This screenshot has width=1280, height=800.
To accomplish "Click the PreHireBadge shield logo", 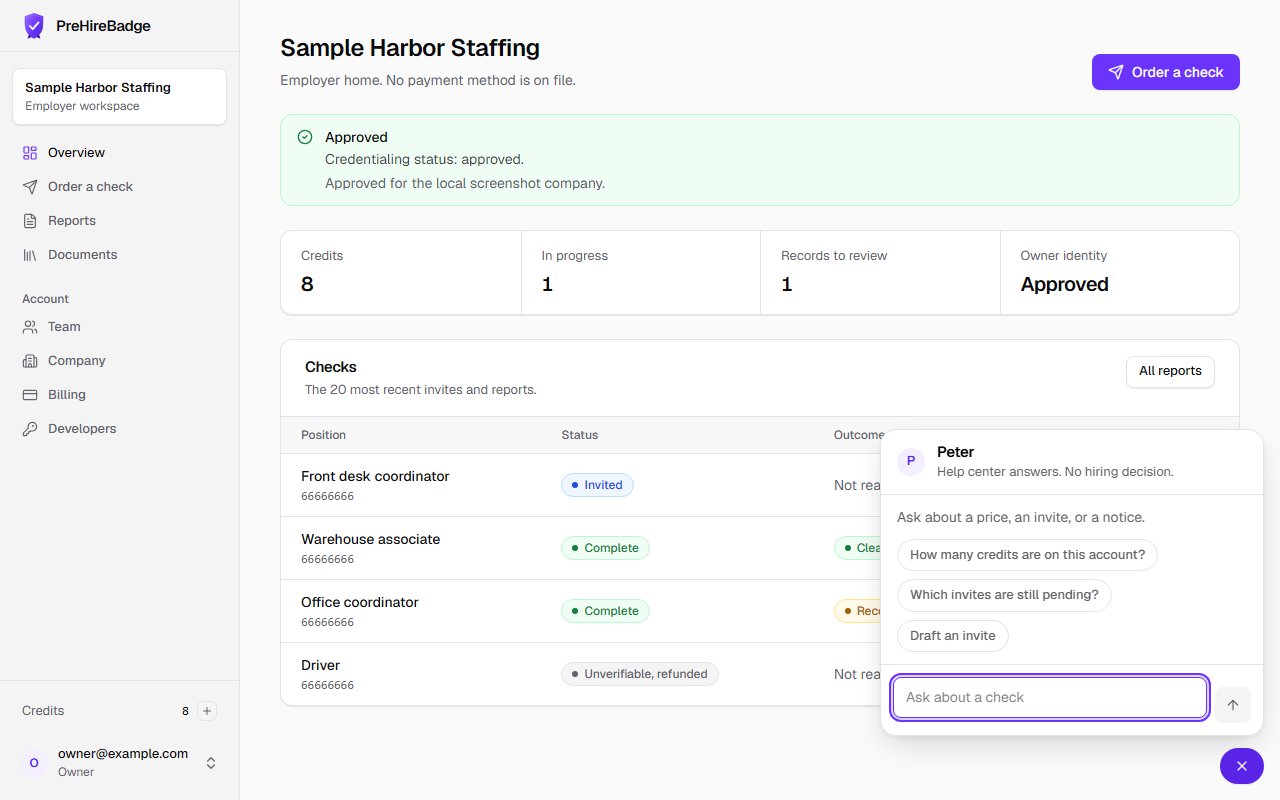I will pos(34,26).
